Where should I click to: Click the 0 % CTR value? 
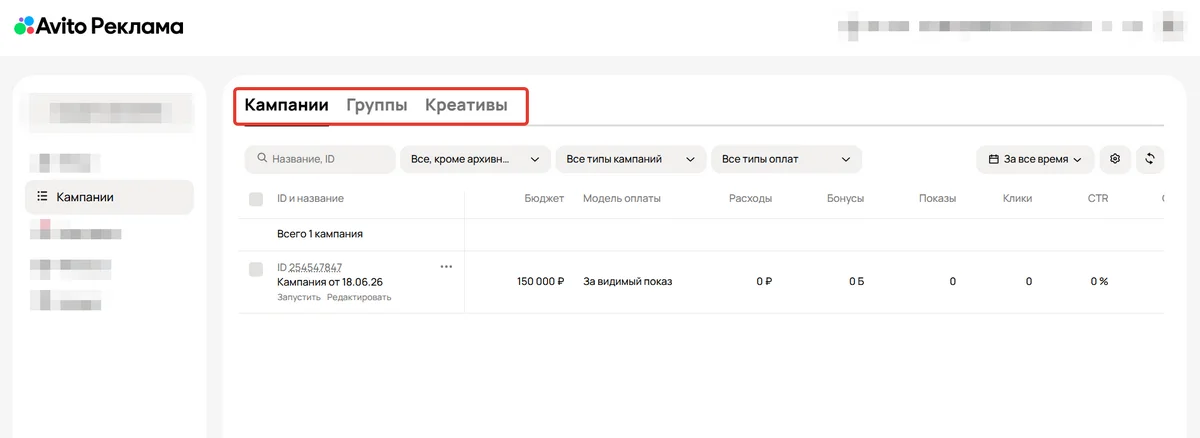1098,282
